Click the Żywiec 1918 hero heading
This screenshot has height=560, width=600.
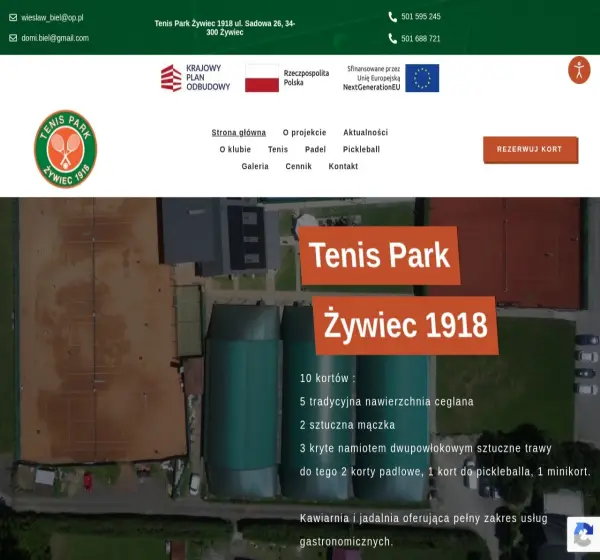click(406, 325)
